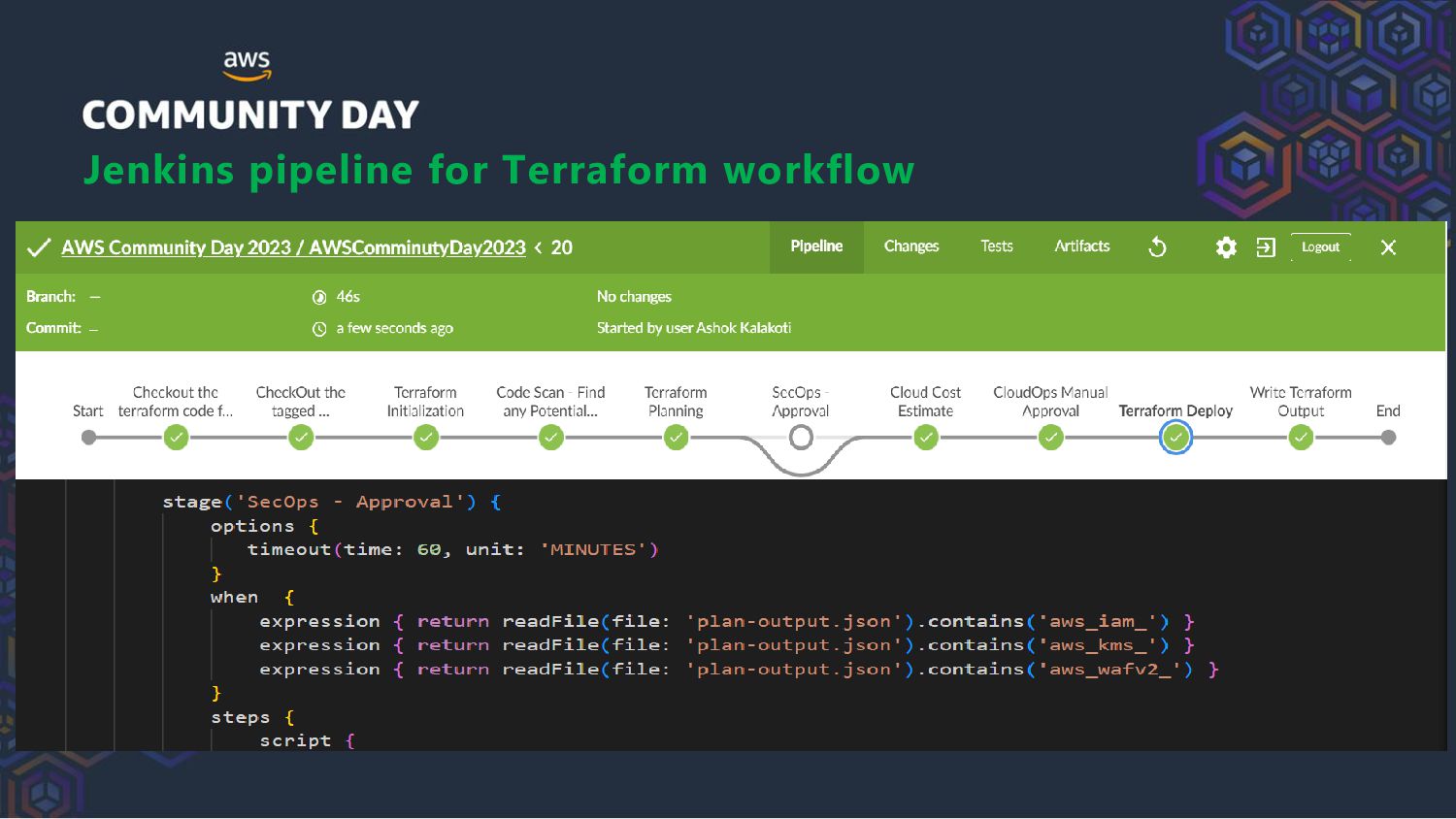Click the timeout MINUTES code line
This screenshot has height=819, width=1456.
point(452,549)
